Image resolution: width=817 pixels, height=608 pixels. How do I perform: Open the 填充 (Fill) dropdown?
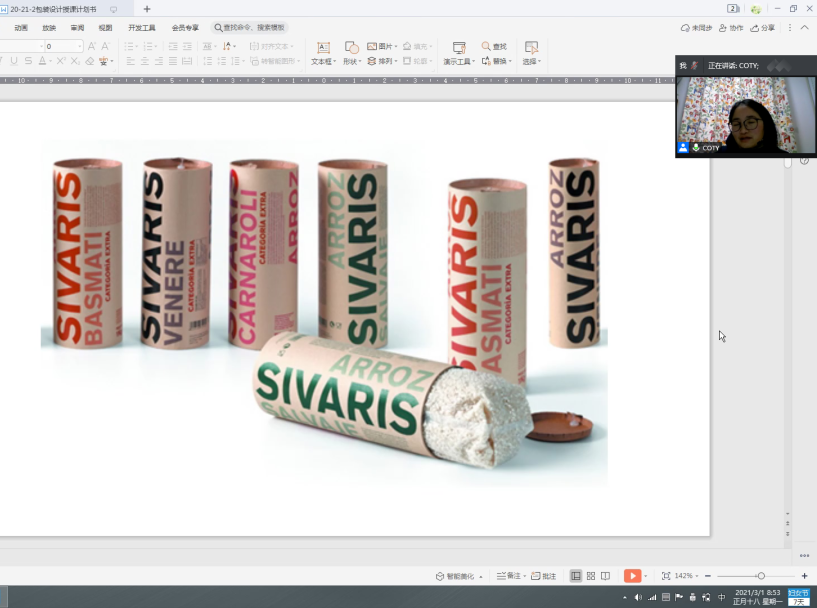[x=417, y=46]
